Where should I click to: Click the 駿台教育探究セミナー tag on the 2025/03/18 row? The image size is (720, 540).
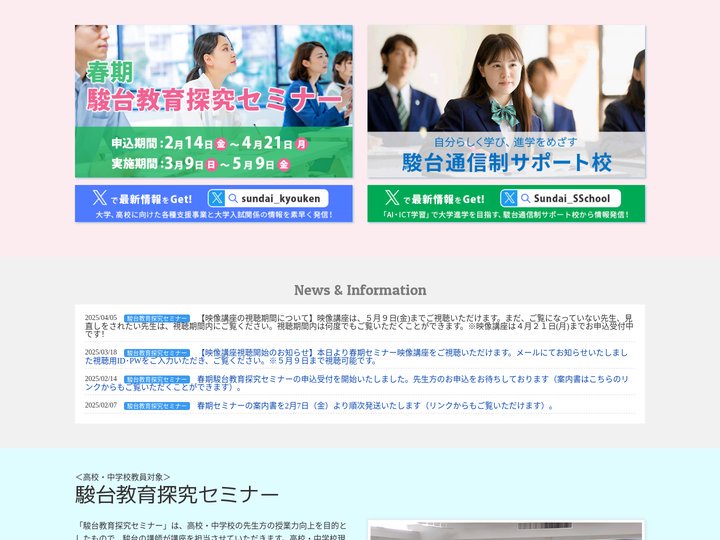click(157, 353)
